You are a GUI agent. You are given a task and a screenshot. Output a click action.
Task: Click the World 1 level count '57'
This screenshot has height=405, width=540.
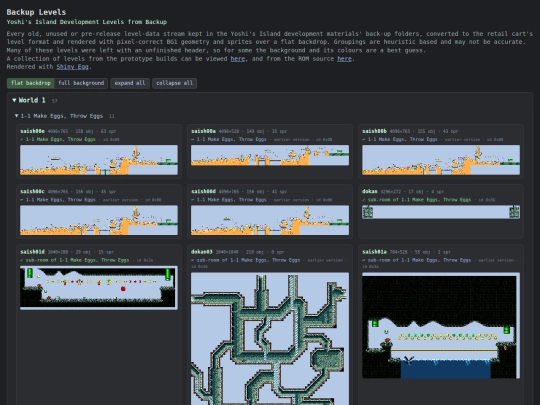[x=54, y=101]
